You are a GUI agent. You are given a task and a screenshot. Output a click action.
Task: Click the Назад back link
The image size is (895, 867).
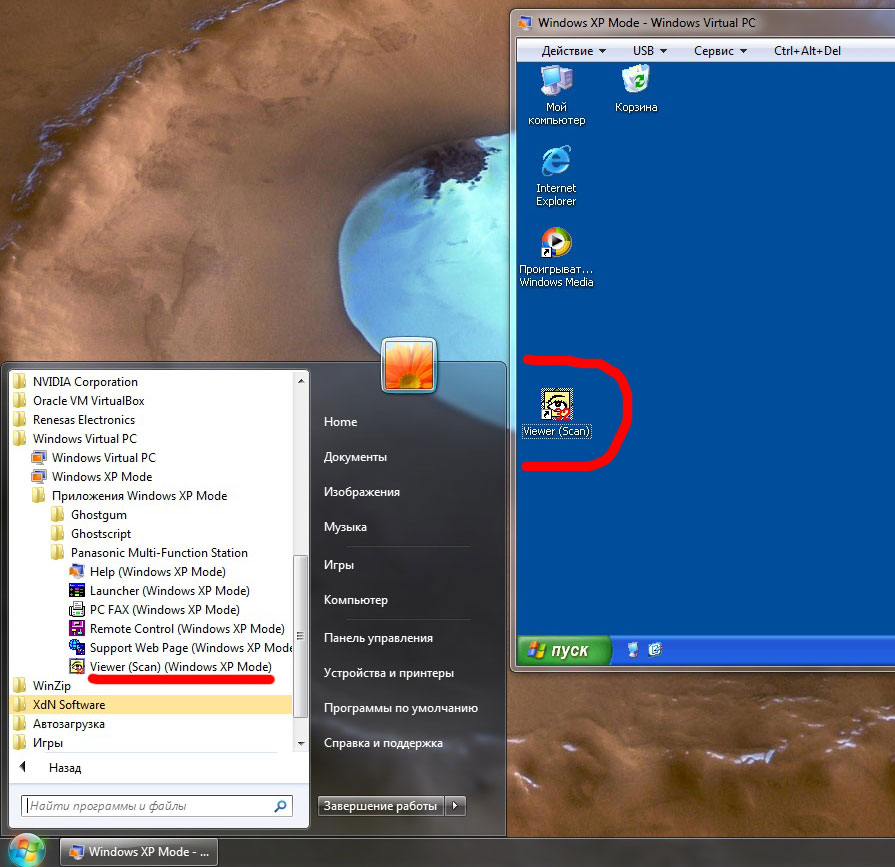tap(64, 768)
